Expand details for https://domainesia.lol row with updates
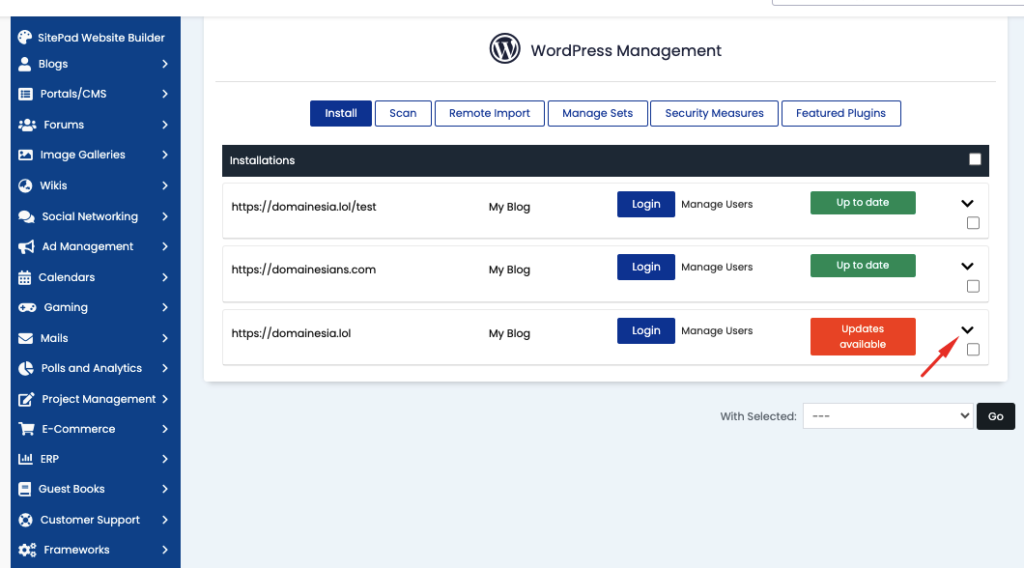 tap(967, 330)
